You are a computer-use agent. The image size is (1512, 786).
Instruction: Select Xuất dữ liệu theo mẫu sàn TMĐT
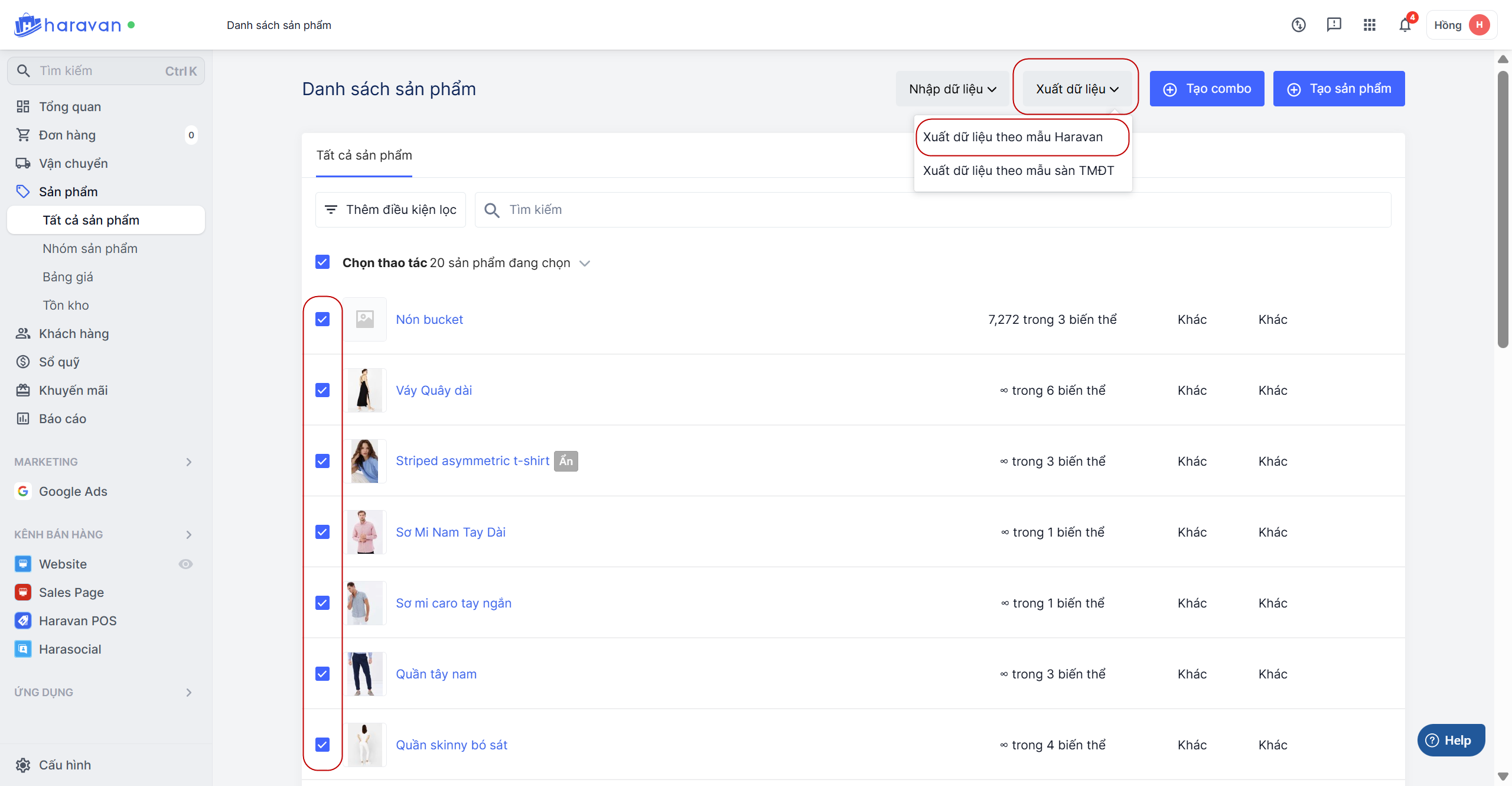pyautogui.click(x=1018, y=170)
